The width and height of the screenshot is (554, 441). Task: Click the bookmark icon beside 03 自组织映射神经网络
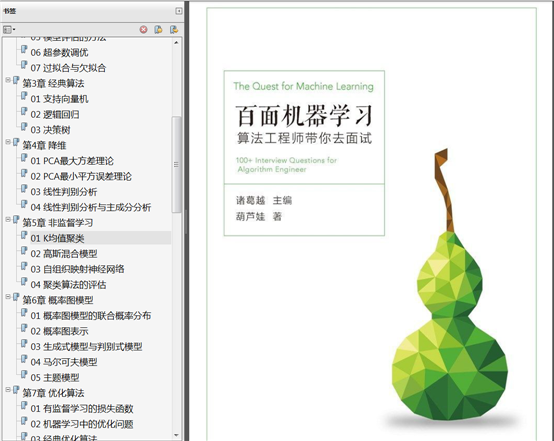24,266
